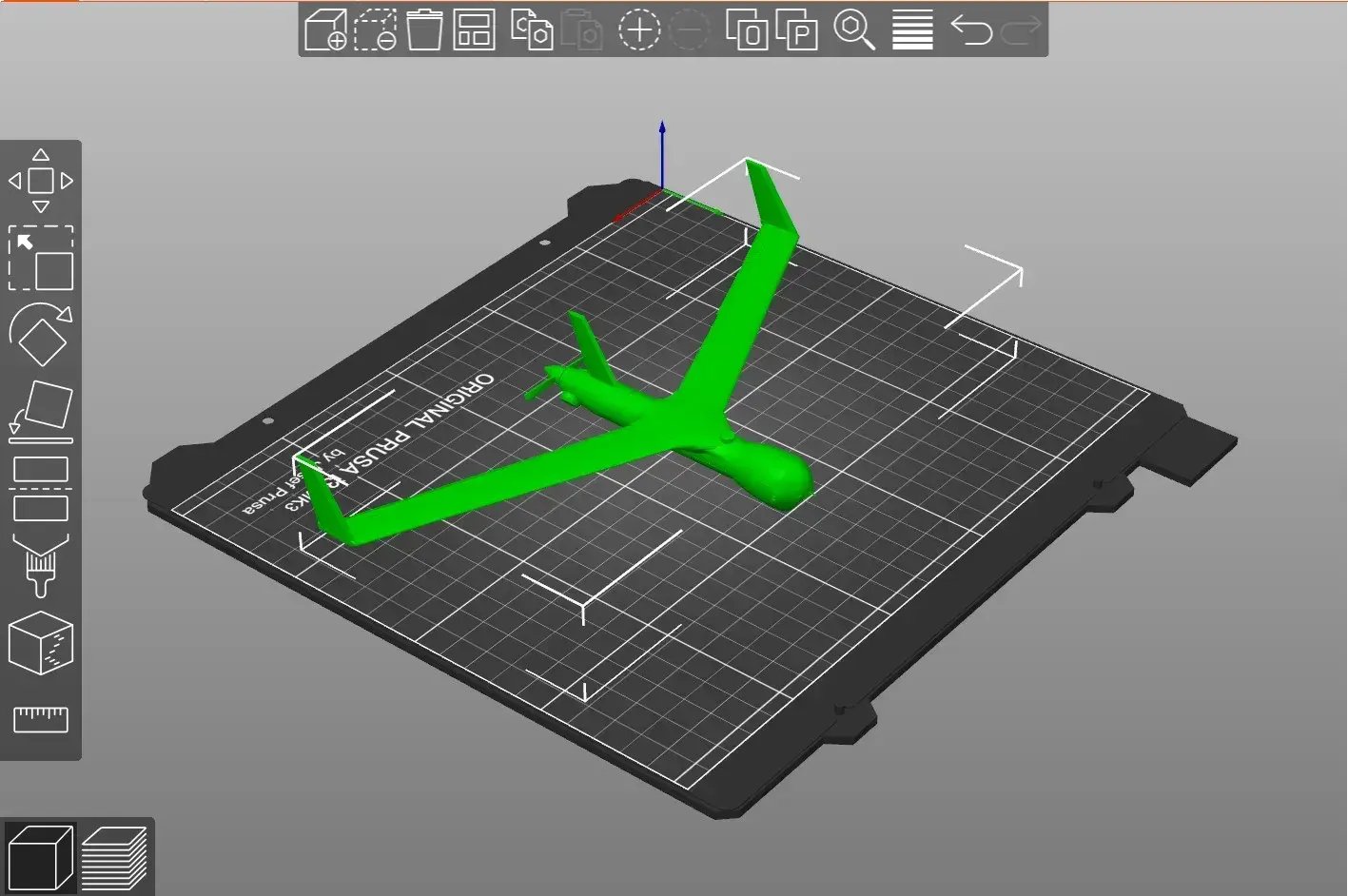Split the model to parts
The height and width of the screenshot is (896, 1348).
[x=796, y=29]
